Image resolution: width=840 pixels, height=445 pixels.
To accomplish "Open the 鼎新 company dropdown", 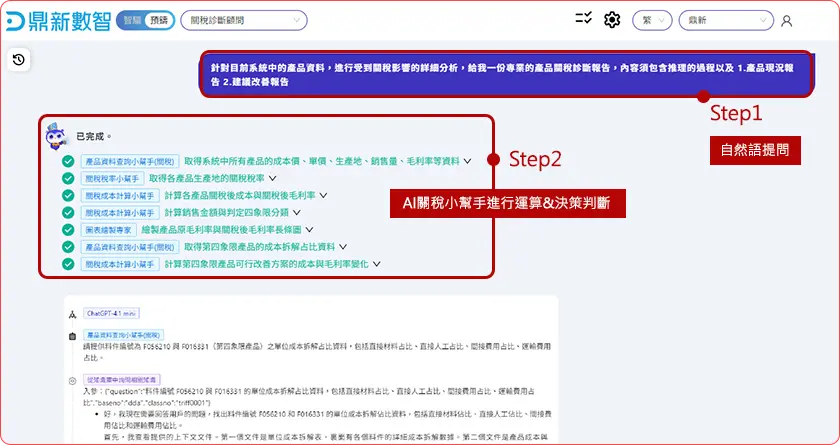I will 724,20.
